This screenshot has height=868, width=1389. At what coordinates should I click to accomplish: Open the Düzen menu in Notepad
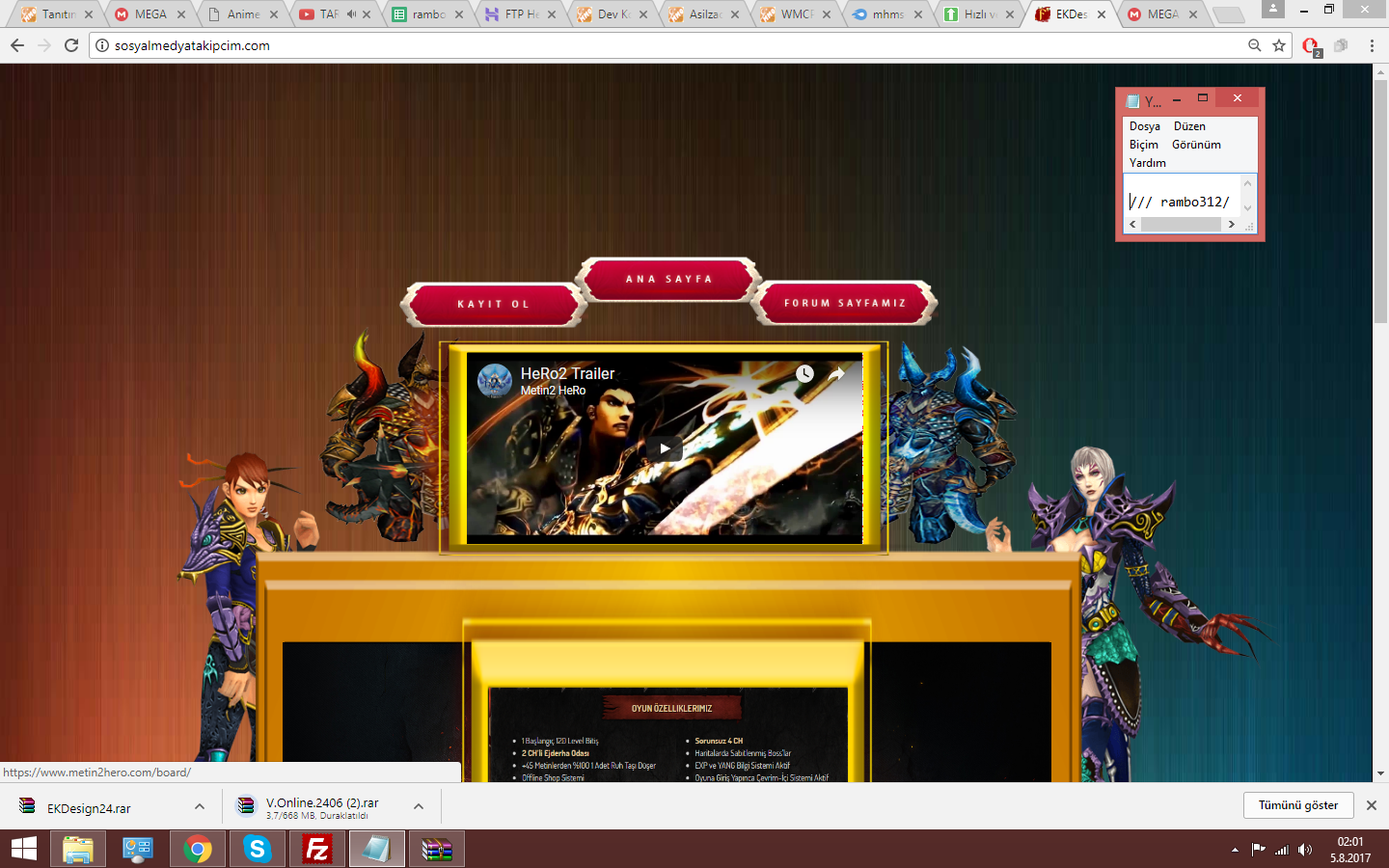(1189, 126)
